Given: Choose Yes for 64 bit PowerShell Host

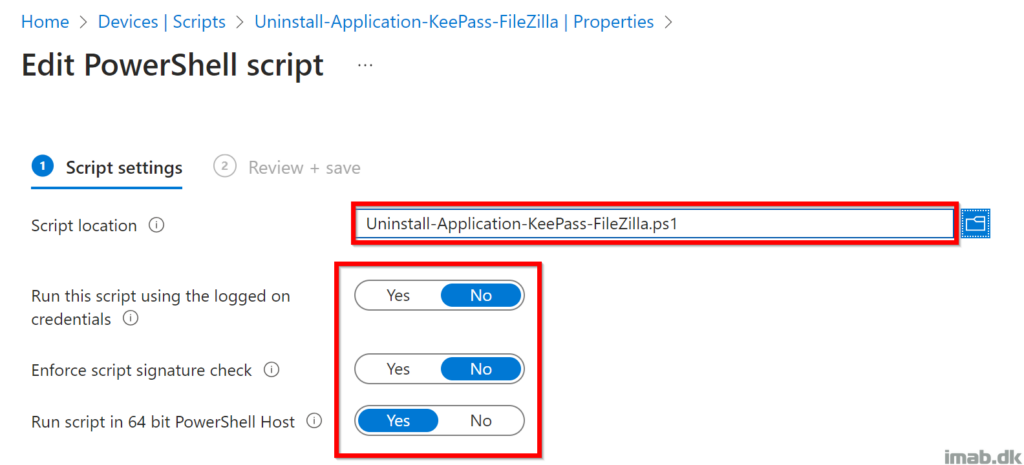Looking at the screenshot, I should [x=398, y=421].
